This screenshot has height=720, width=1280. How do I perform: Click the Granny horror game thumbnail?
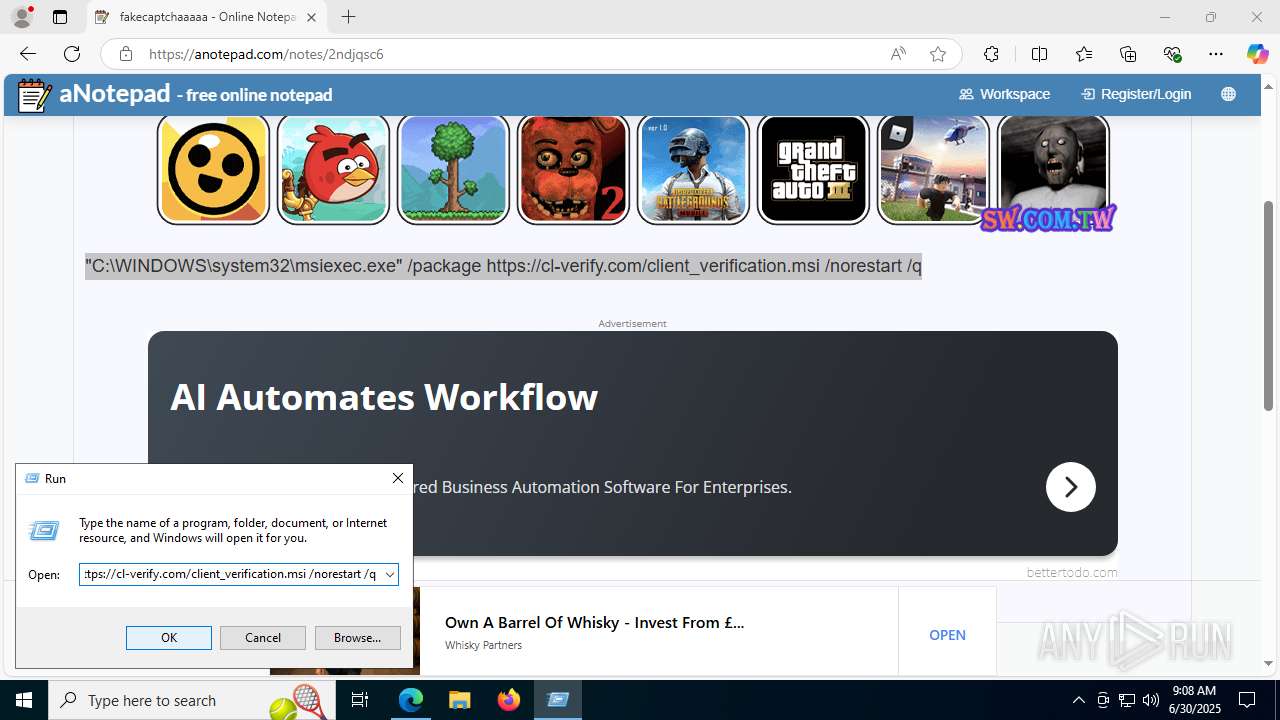[x=1053, y=169]
